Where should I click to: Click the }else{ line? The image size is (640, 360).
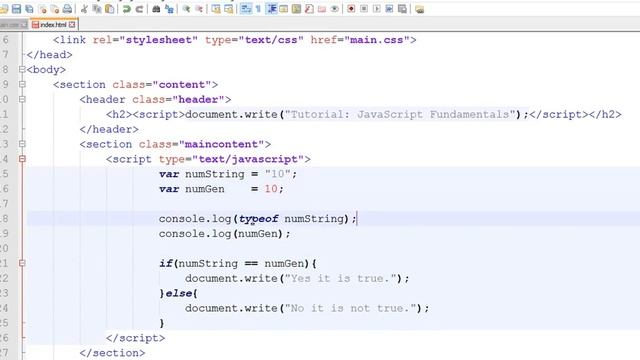(x=178, y=293)
